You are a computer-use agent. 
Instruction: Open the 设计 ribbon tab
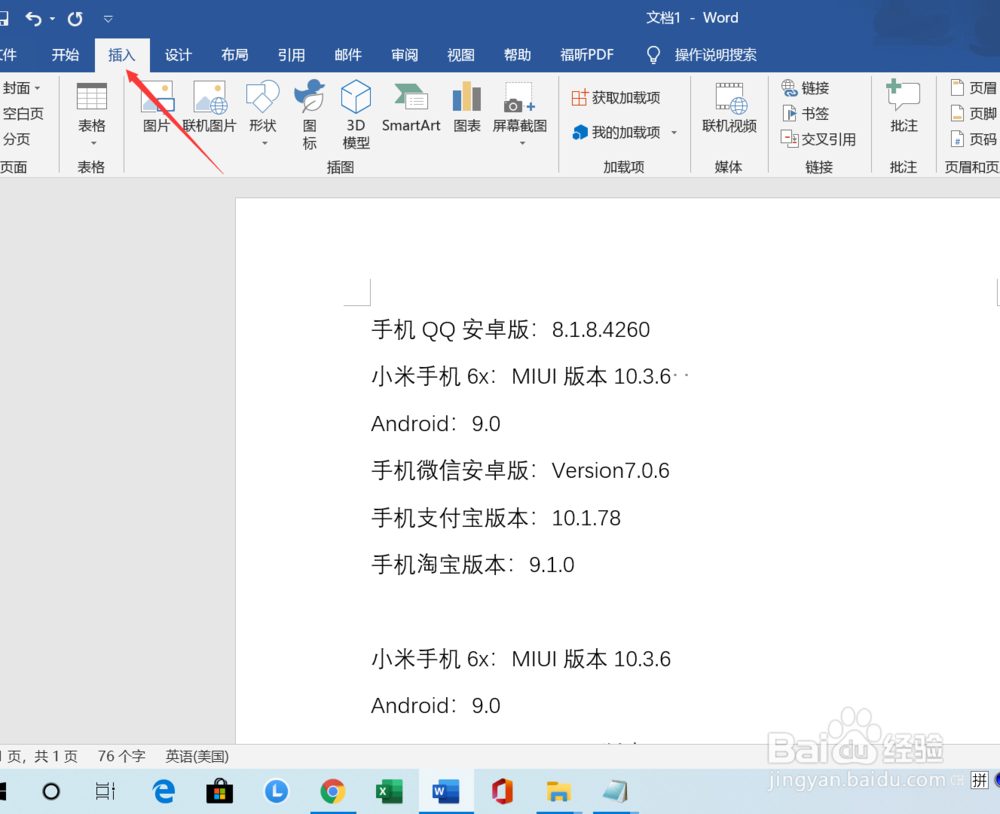[178, 55]
